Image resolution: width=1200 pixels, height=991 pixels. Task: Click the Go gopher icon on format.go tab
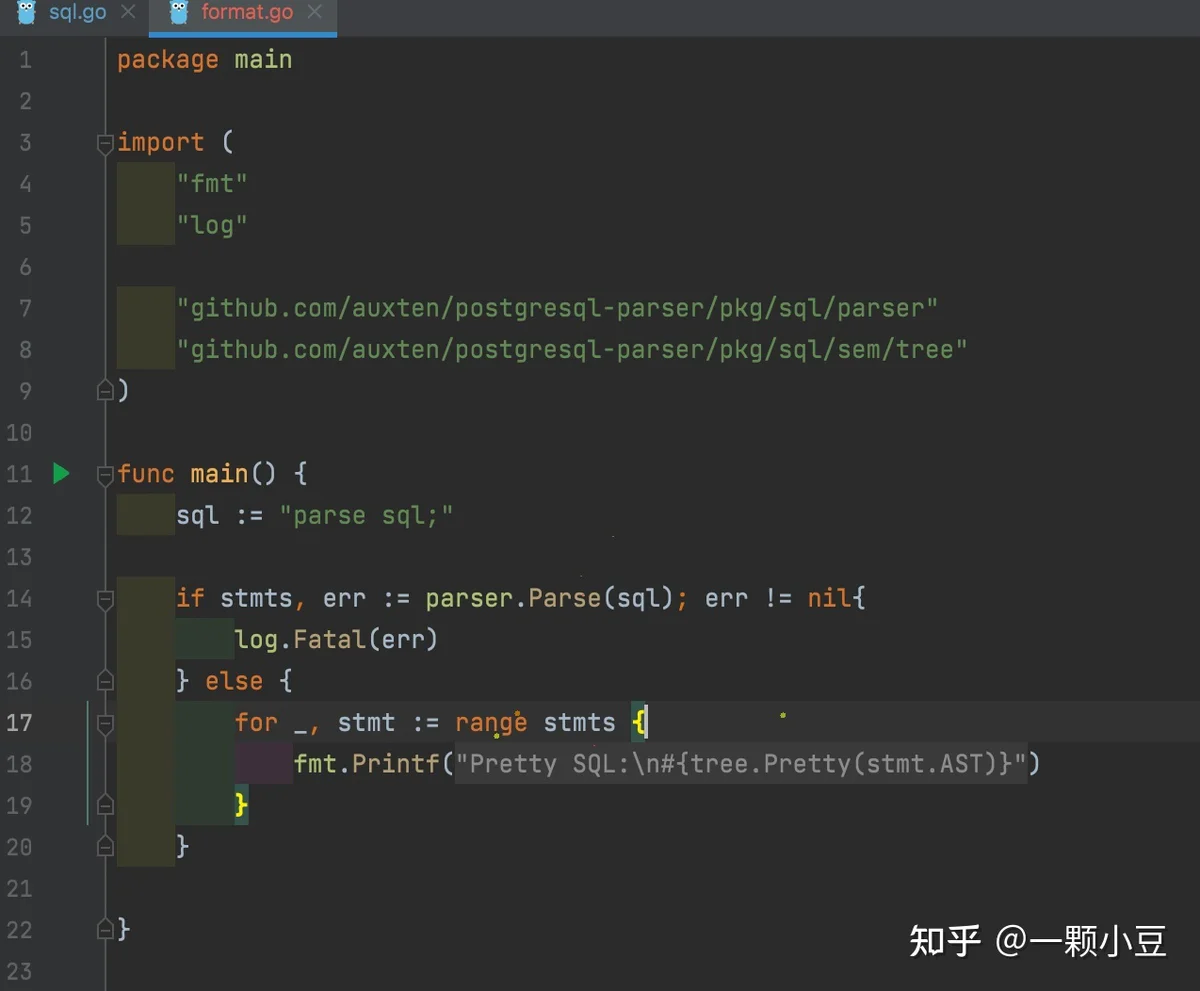pyautogui.click(x=179, y=13)
